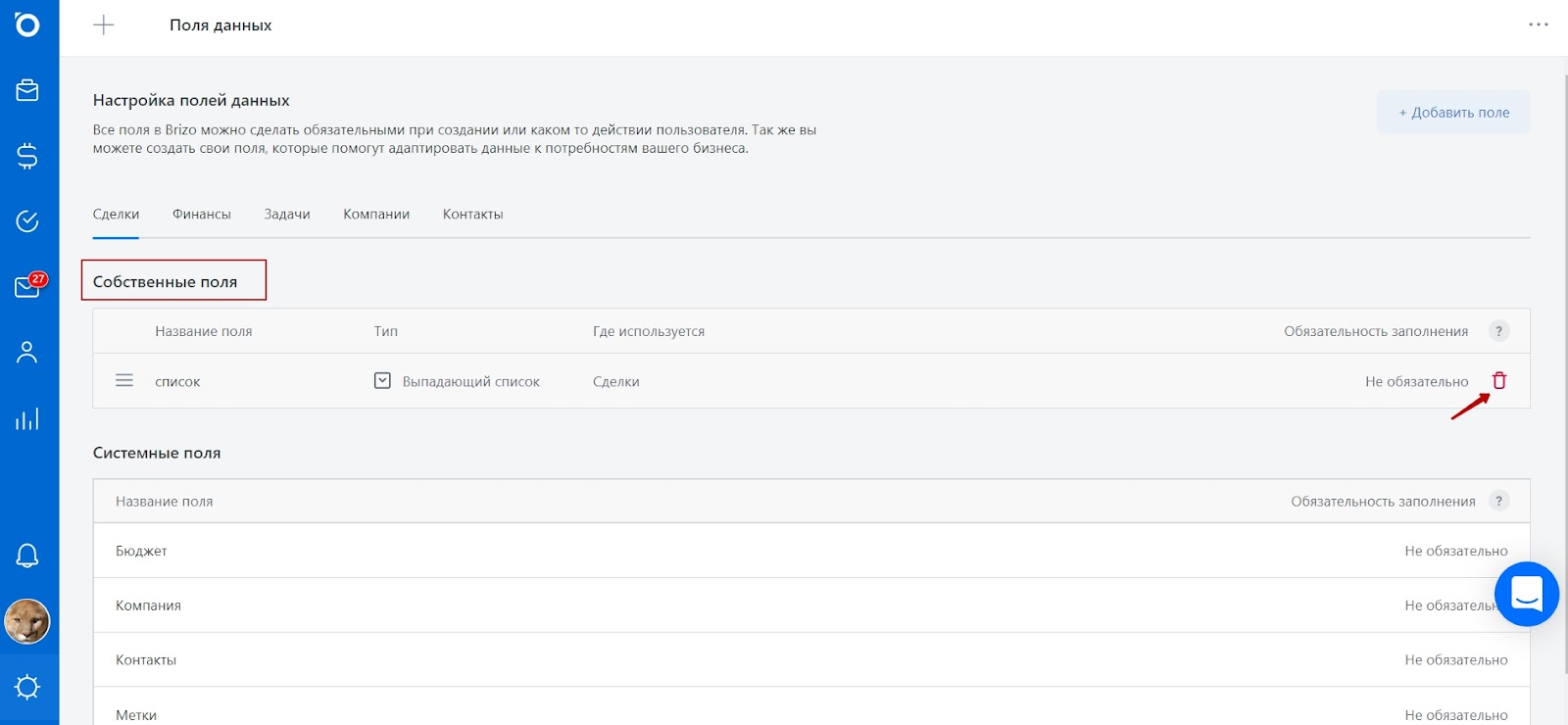Open the deals briefcase icon in sidebar

pyautogui.click(x=27, y=90)
